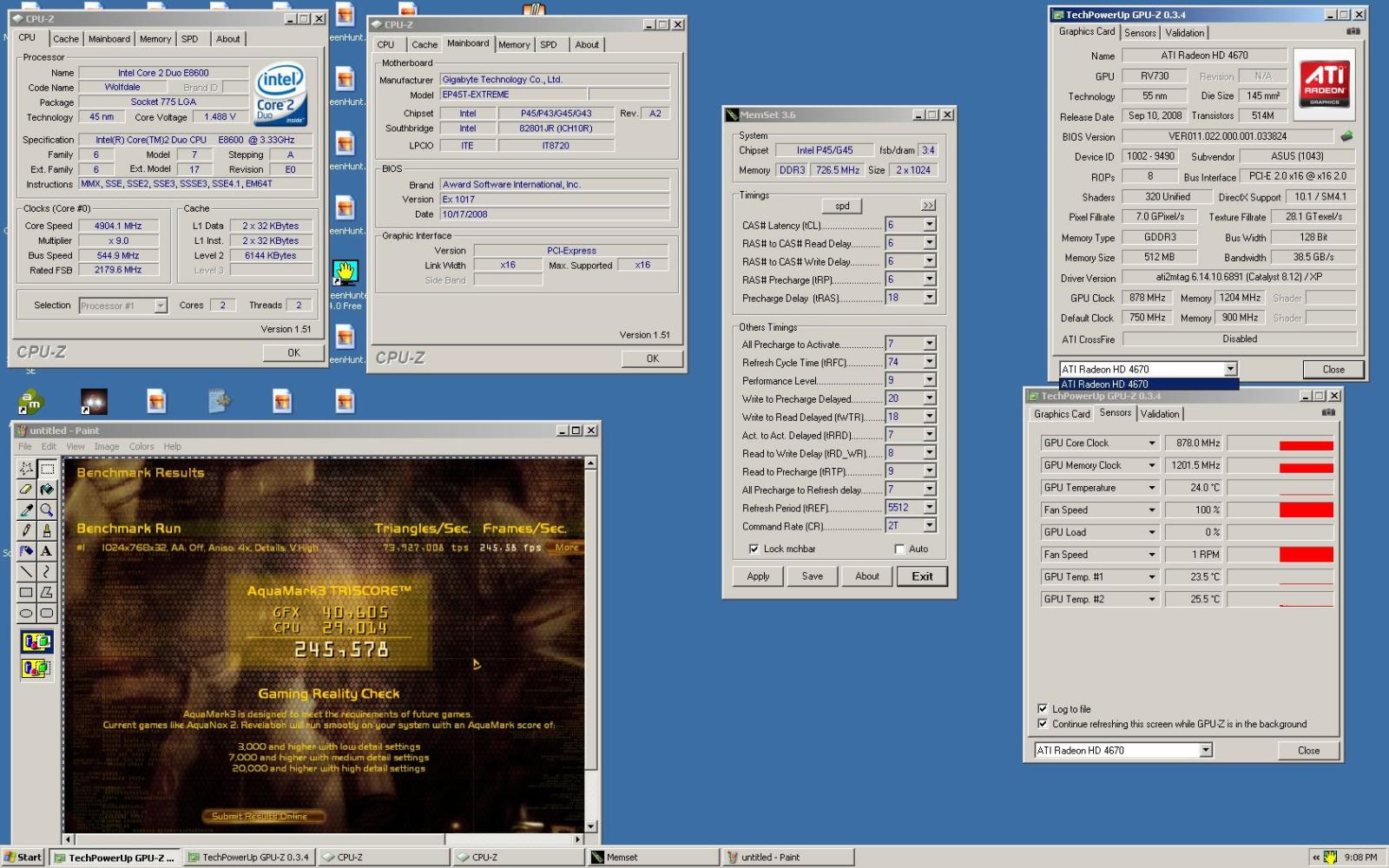
Task: Select the Polygon shape tool in Paint
Action: (x=47, y=593)
